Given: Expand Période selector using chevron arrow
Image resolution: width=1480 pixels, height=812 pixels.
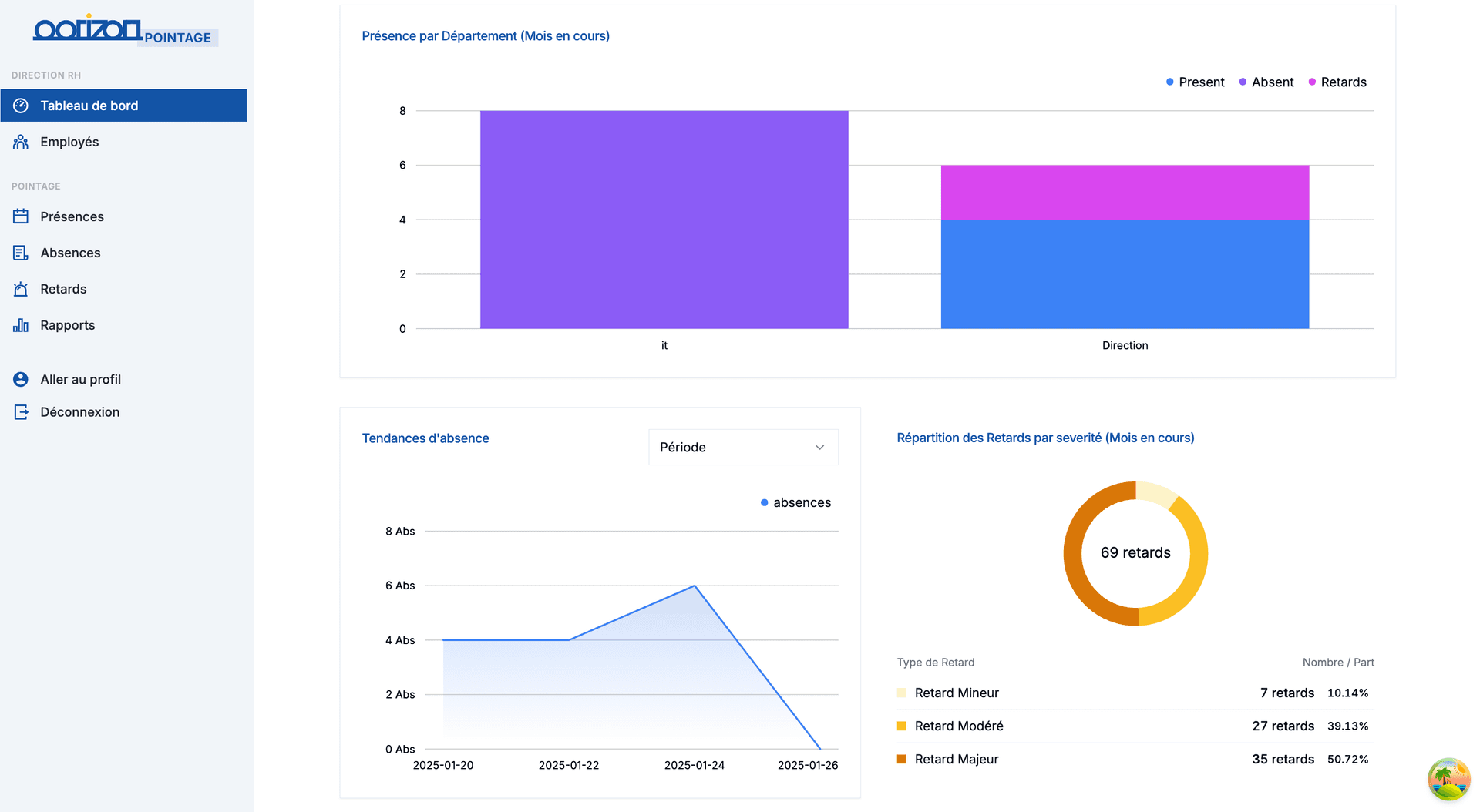Looking at the screenshot, I should click(819, 448).
